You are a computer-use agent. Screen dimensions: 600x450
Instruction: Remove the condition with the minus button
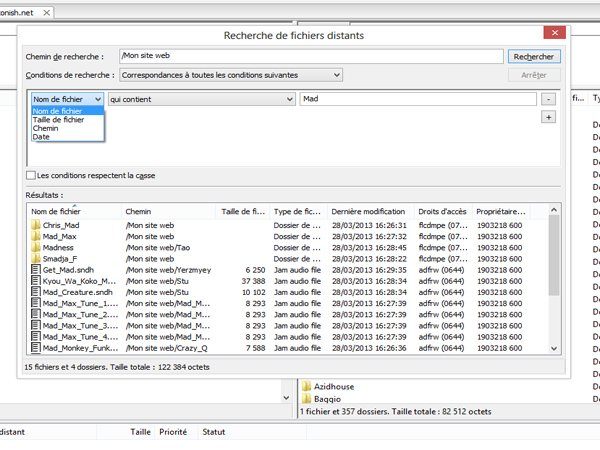548,99
